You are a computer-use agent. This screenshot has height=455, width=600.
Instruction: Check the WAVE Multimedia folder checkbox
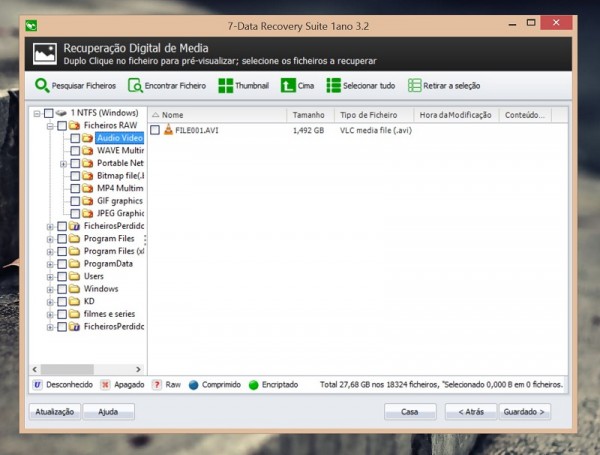[75, 151]
